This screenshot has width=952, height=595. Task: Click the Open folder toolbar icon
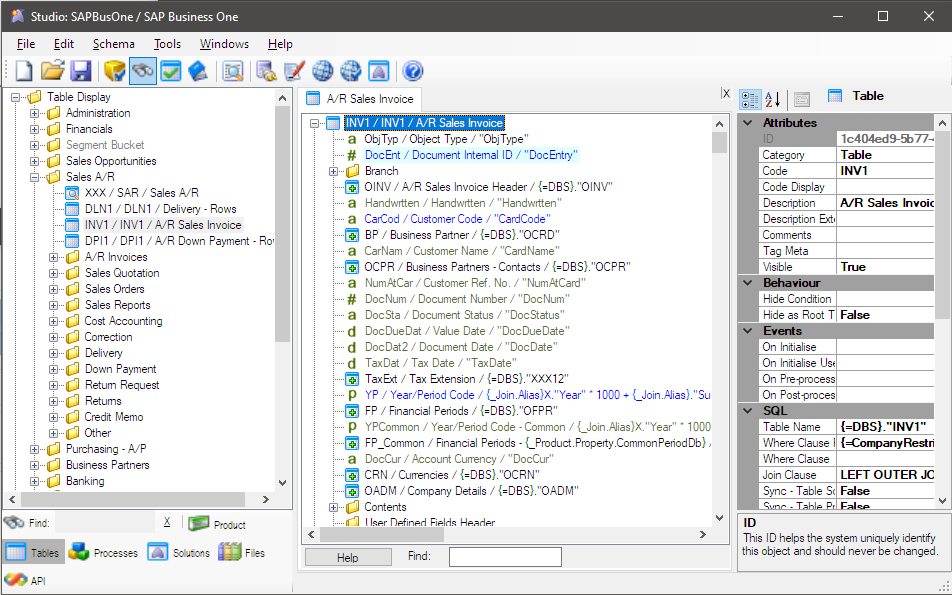[52, 71]
